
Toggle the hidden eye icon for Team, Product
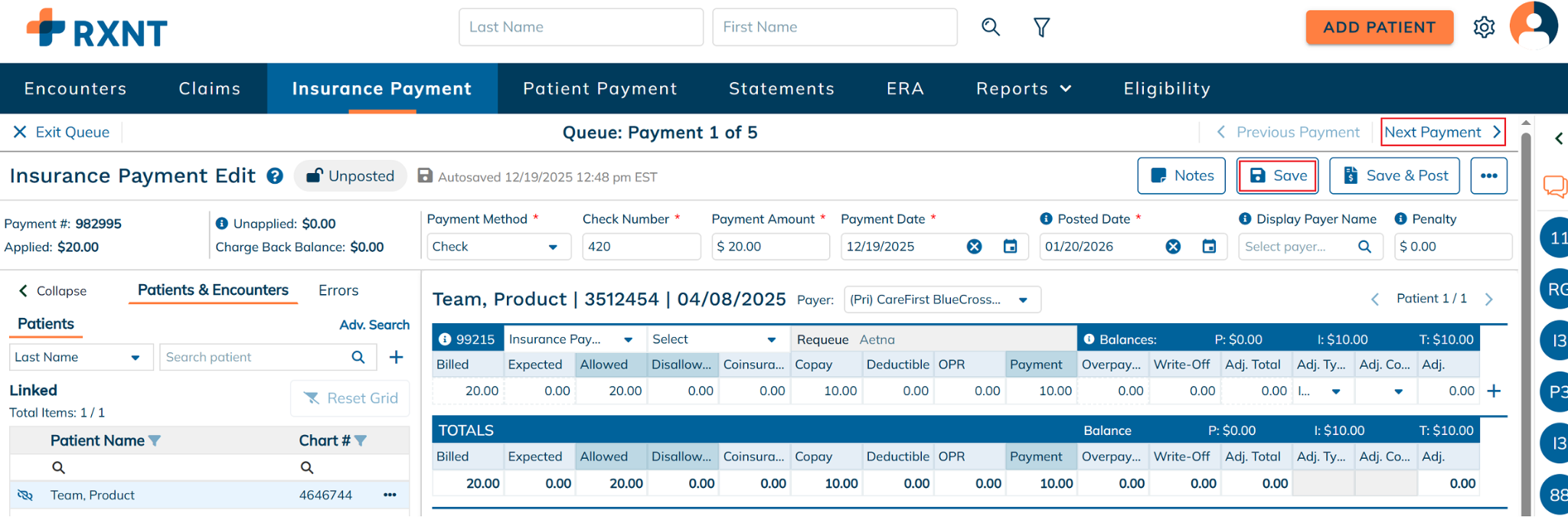pyautogui.click(x=25, y=496)
